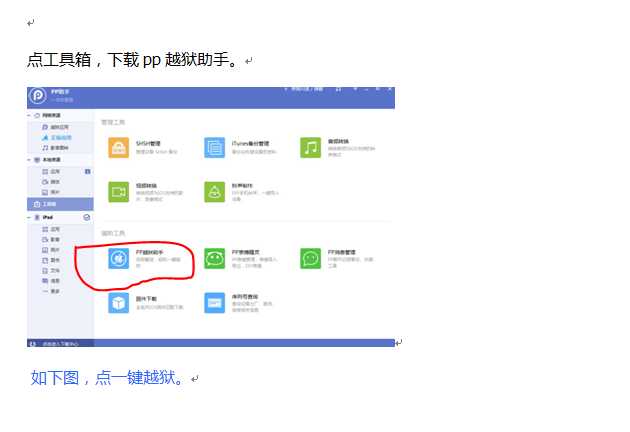
Task: Click the PP assistant round logo
Action: pyautogui.click(x=38, y=96)
